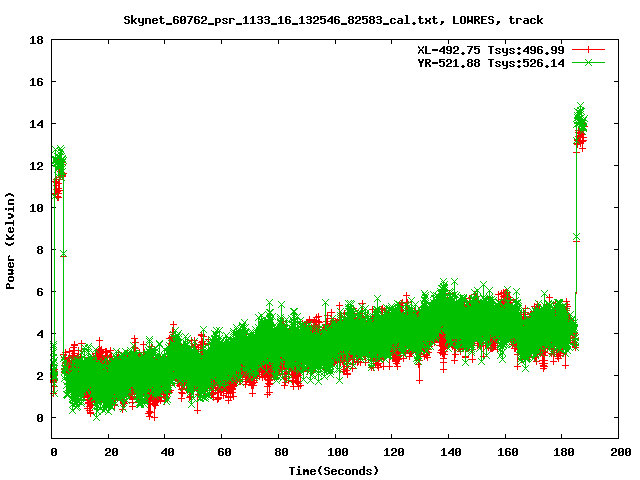
Task: Click the green calibration spike near 186 seconds
Action: pos(580,118)
